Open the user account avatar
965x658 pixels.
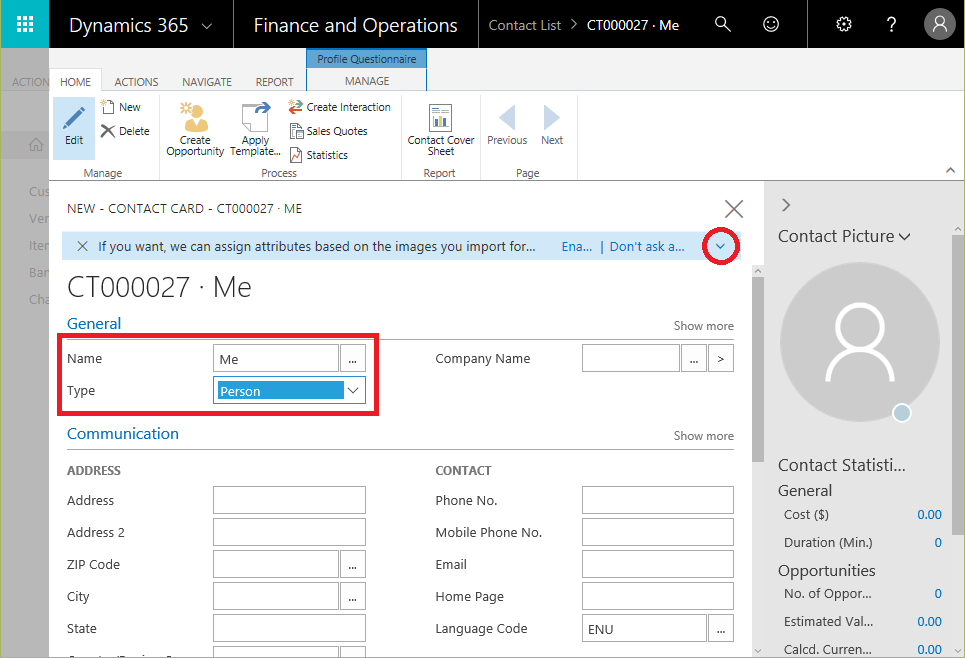pos(939,24)
